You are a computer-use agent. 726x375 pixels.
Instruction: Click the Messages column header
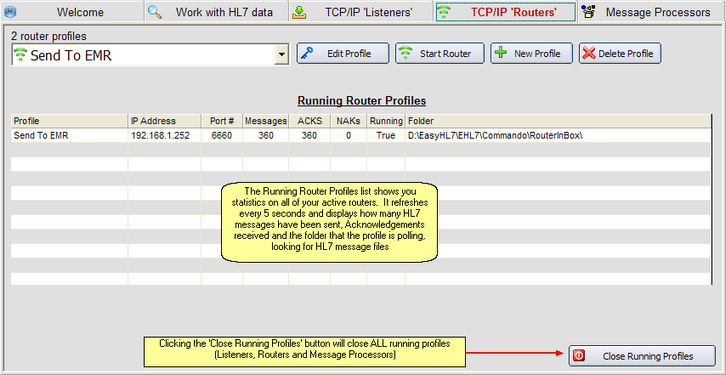pyautogui.click(x=266, y=121)
